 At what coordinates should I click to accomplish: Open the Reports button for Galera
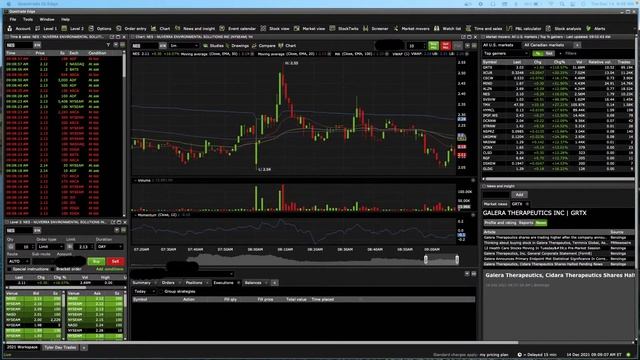[526, 223]
